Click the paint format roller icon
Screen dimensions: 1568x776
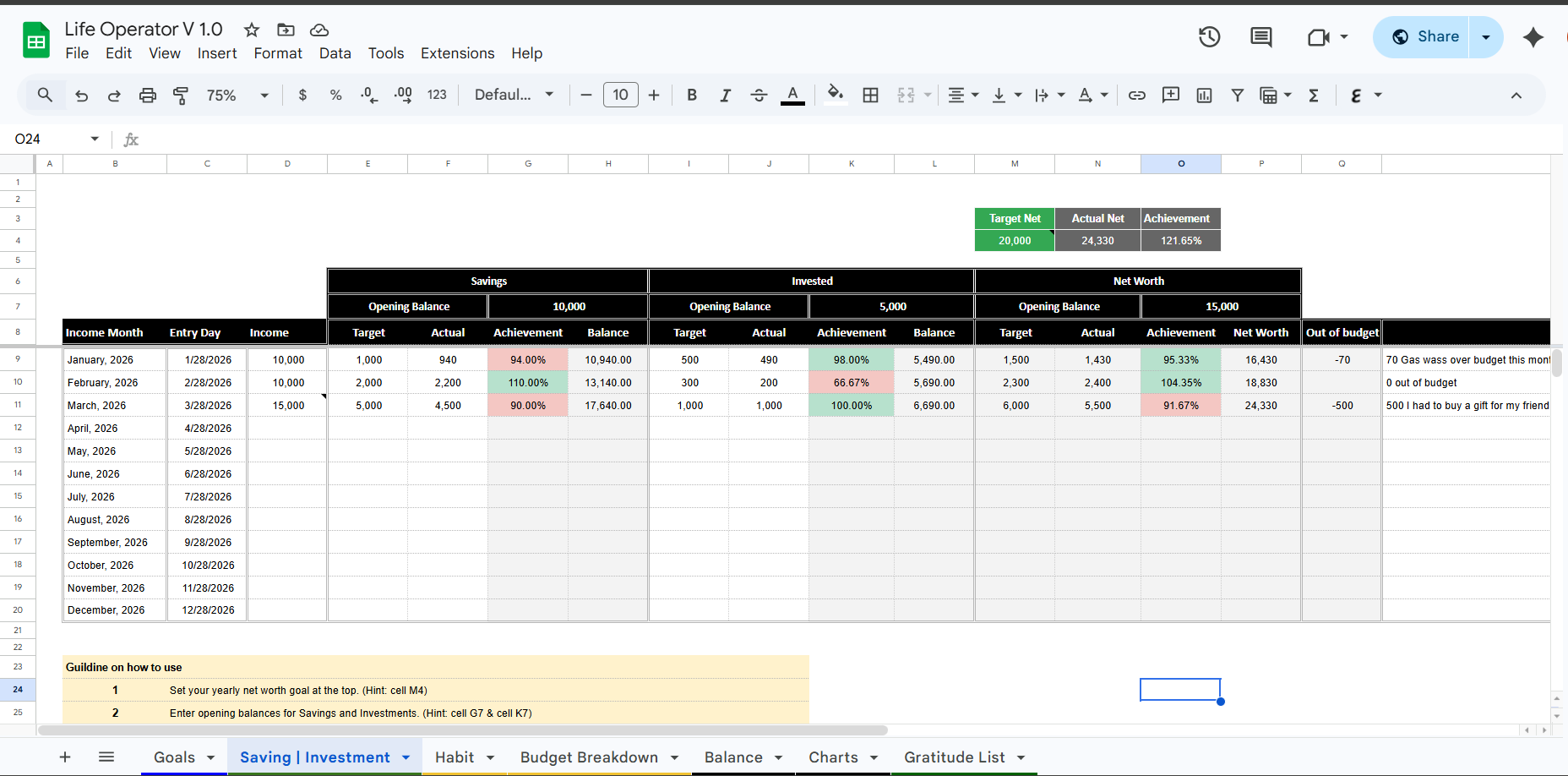[180, 96]
